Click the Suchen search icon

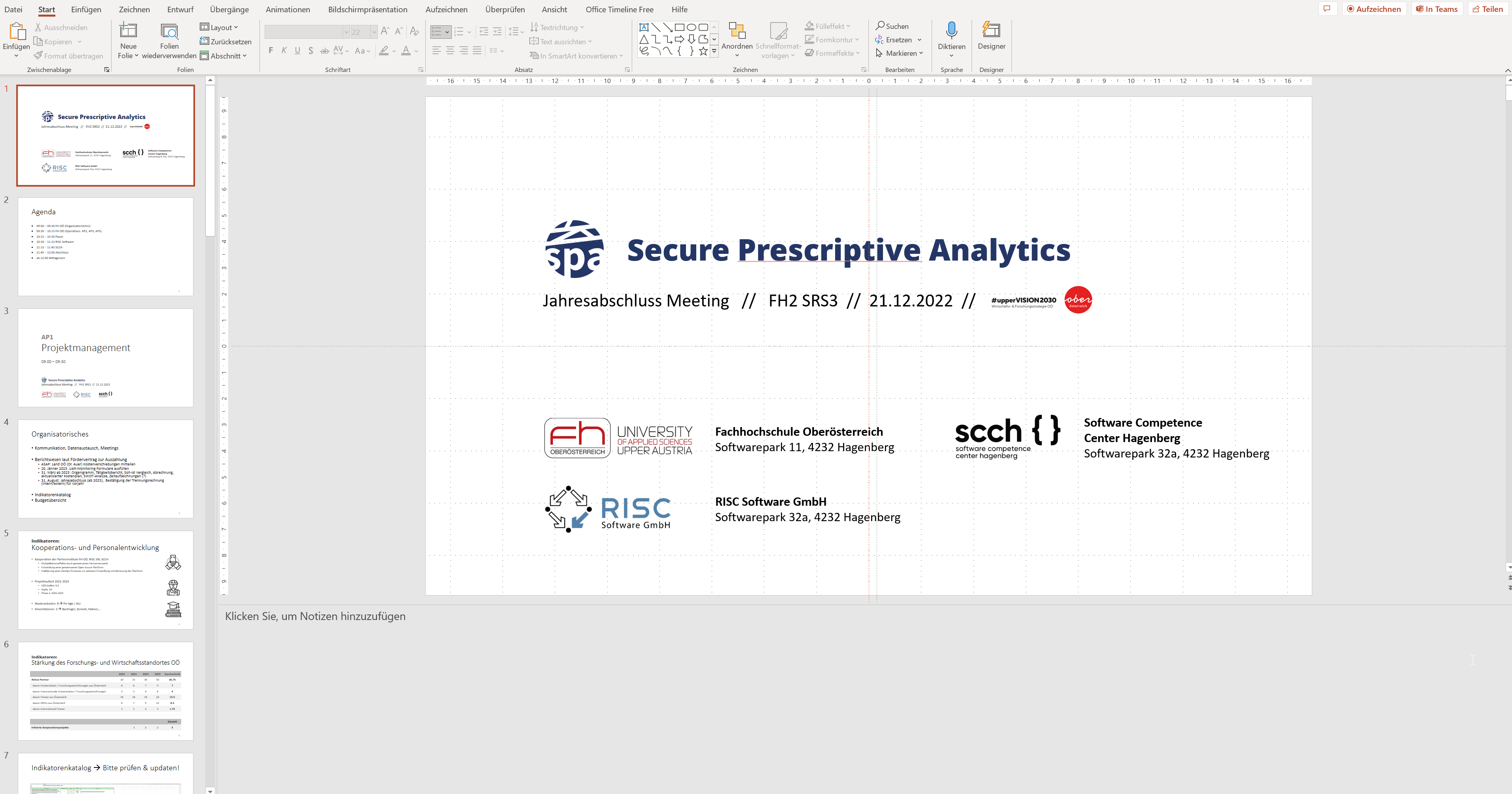[892, 26]
